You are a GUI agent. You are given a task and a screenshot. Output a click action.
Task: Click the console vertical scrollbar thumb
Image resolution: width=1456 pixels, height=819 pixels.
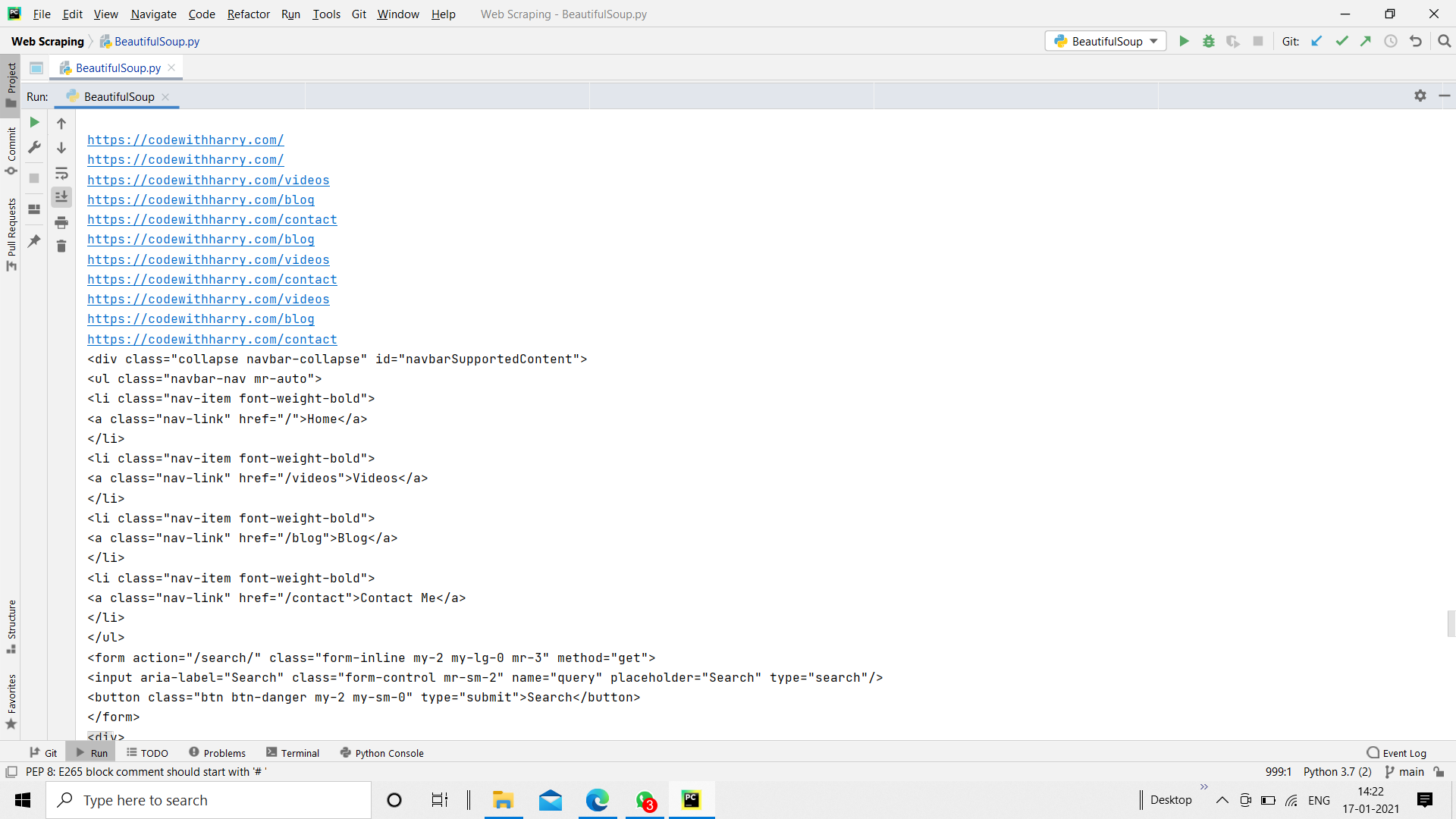pyautogui.click(x=1451, y=623)
